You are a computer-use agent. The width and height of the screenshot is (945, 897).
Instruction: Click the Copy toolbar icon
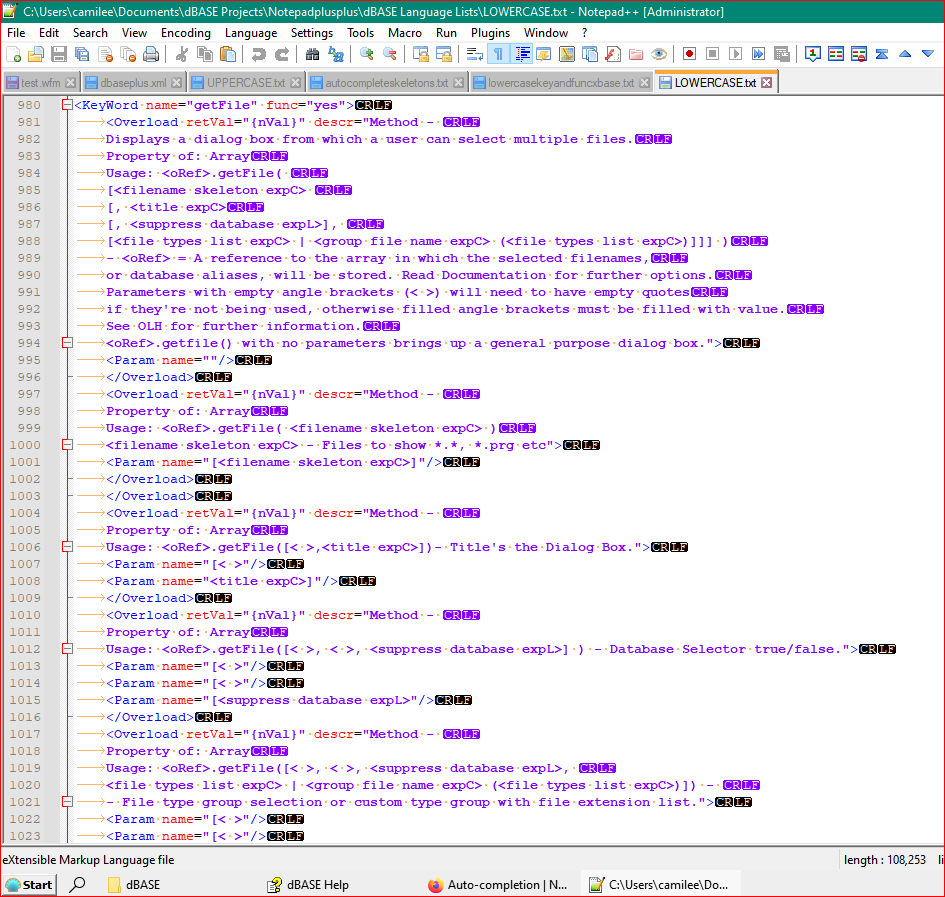tap(205, 55)
